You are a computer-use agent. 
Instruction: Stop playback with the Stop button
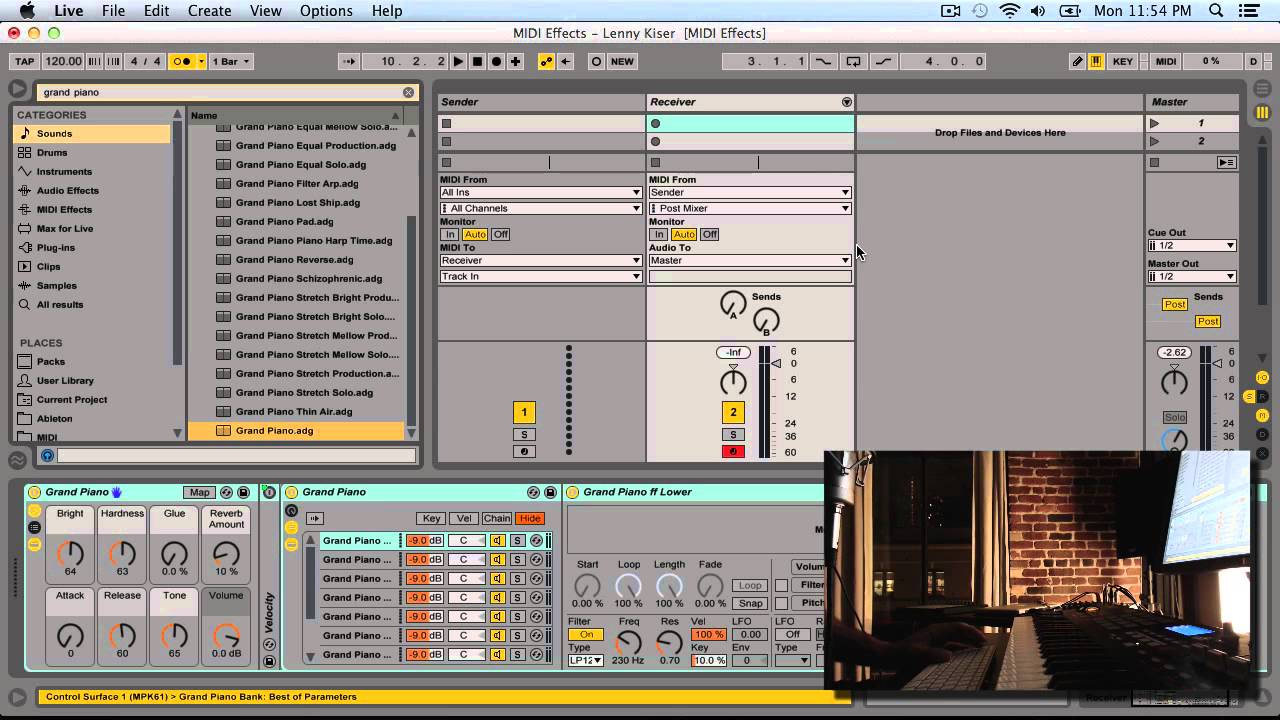[477, 61]
